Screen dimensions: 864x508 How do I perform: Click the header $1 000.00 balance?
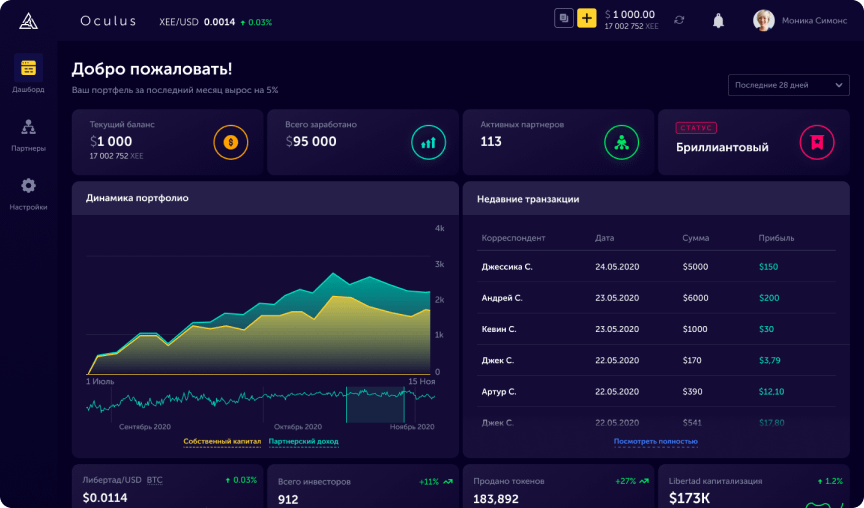point(630,15)
